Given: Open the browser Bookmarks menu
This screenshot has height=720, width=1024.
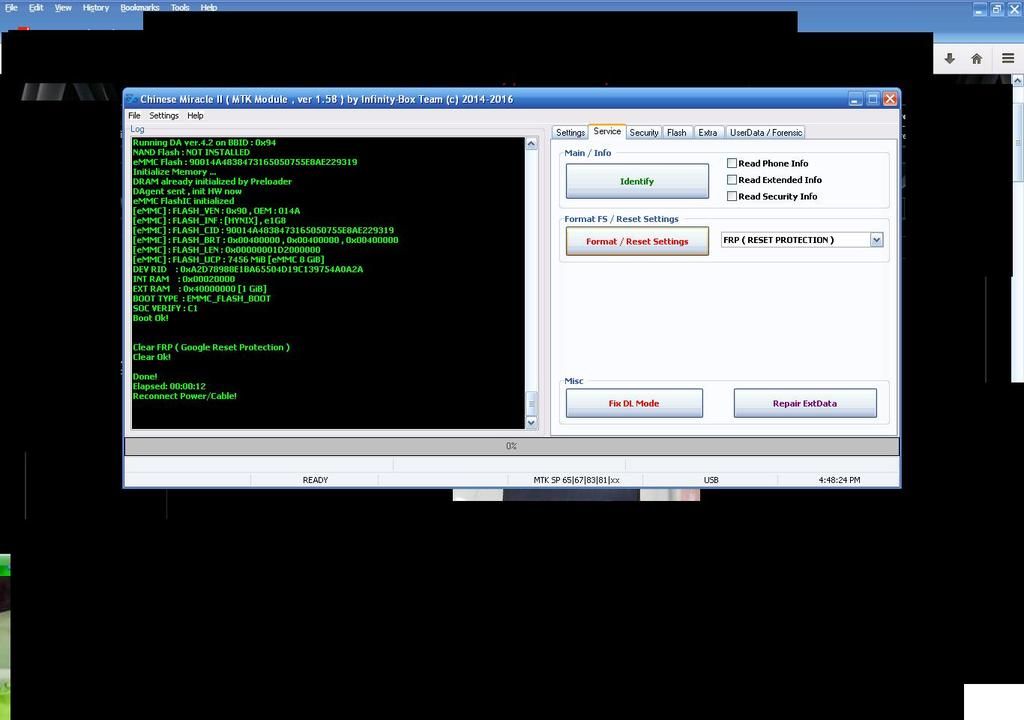Looking at the screenshot, I should pos(139,7).
